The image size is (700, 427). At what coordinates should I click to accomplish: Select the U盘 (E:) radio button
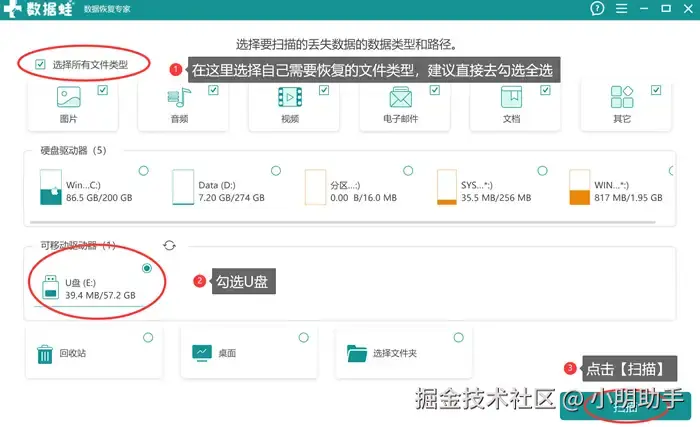[147, 268]
